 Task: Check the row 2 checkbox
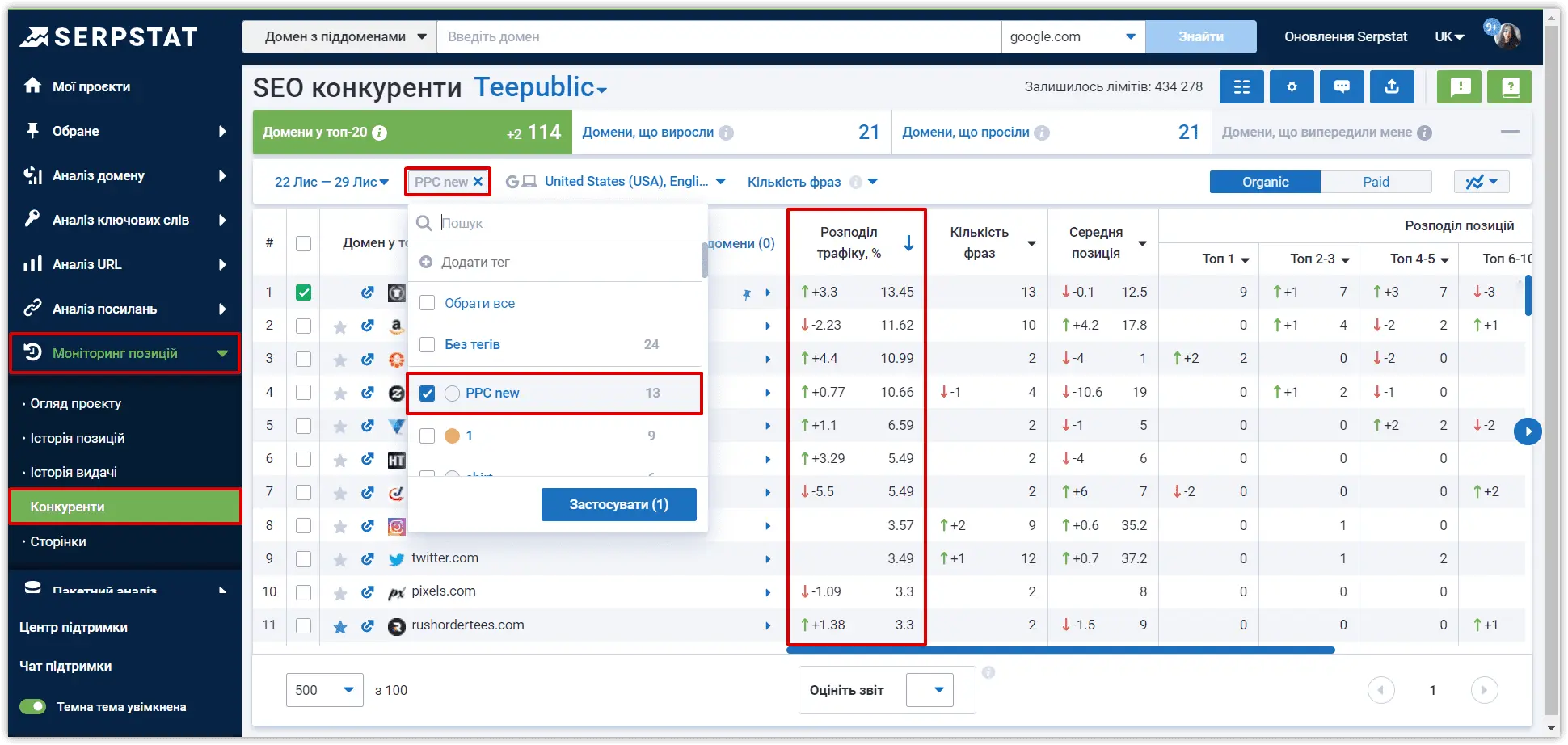click(303, 326)
